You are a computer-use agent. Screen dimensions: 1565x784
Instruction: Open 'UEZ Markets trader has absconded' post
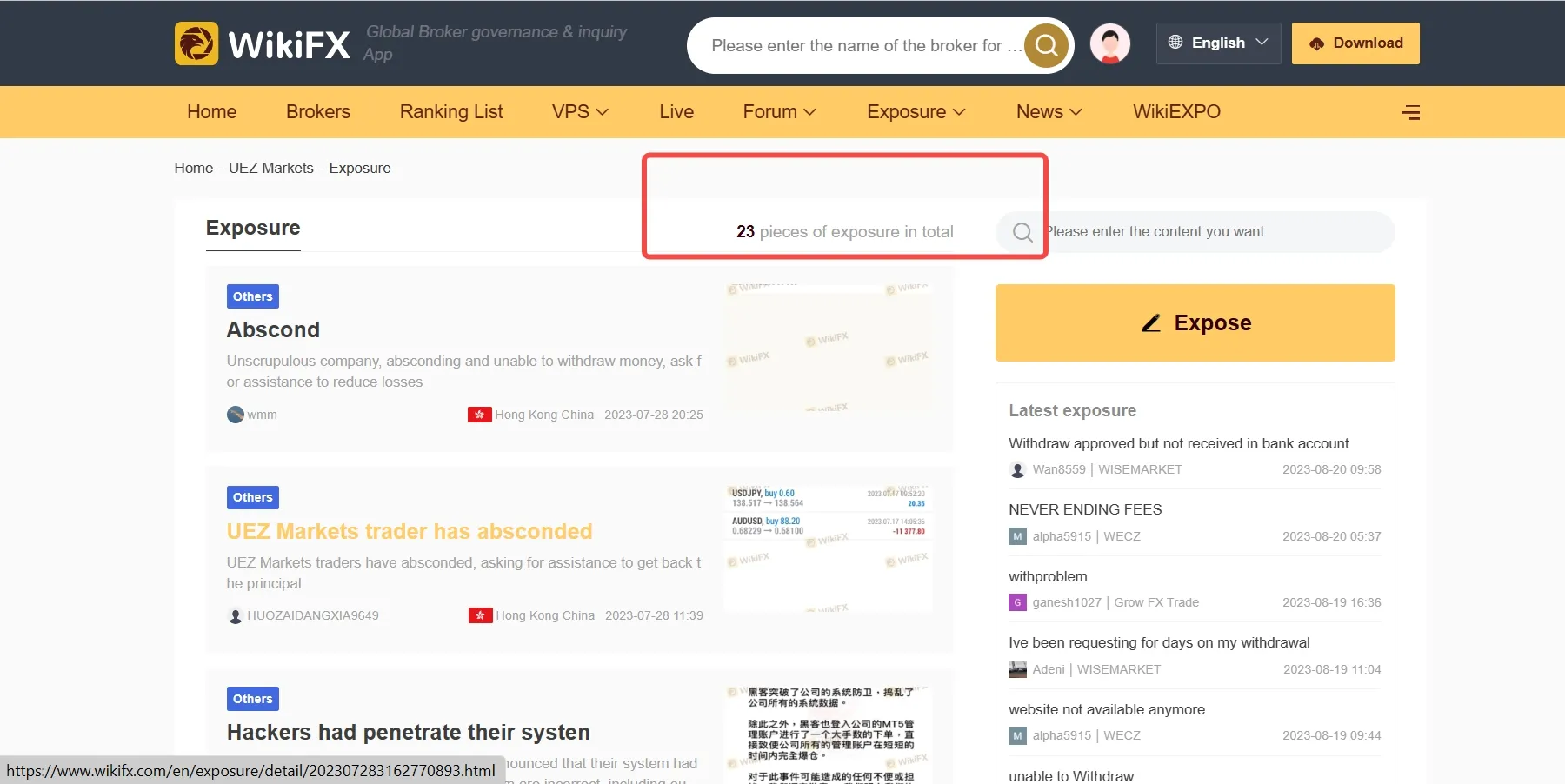click(410, 531)
